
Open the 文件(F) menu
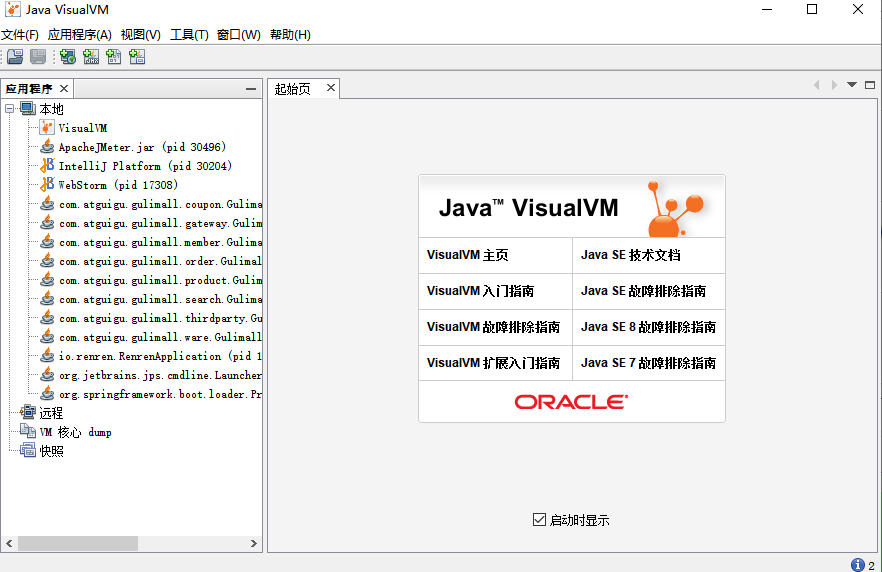pyautogui.click(x=20, y=35)
